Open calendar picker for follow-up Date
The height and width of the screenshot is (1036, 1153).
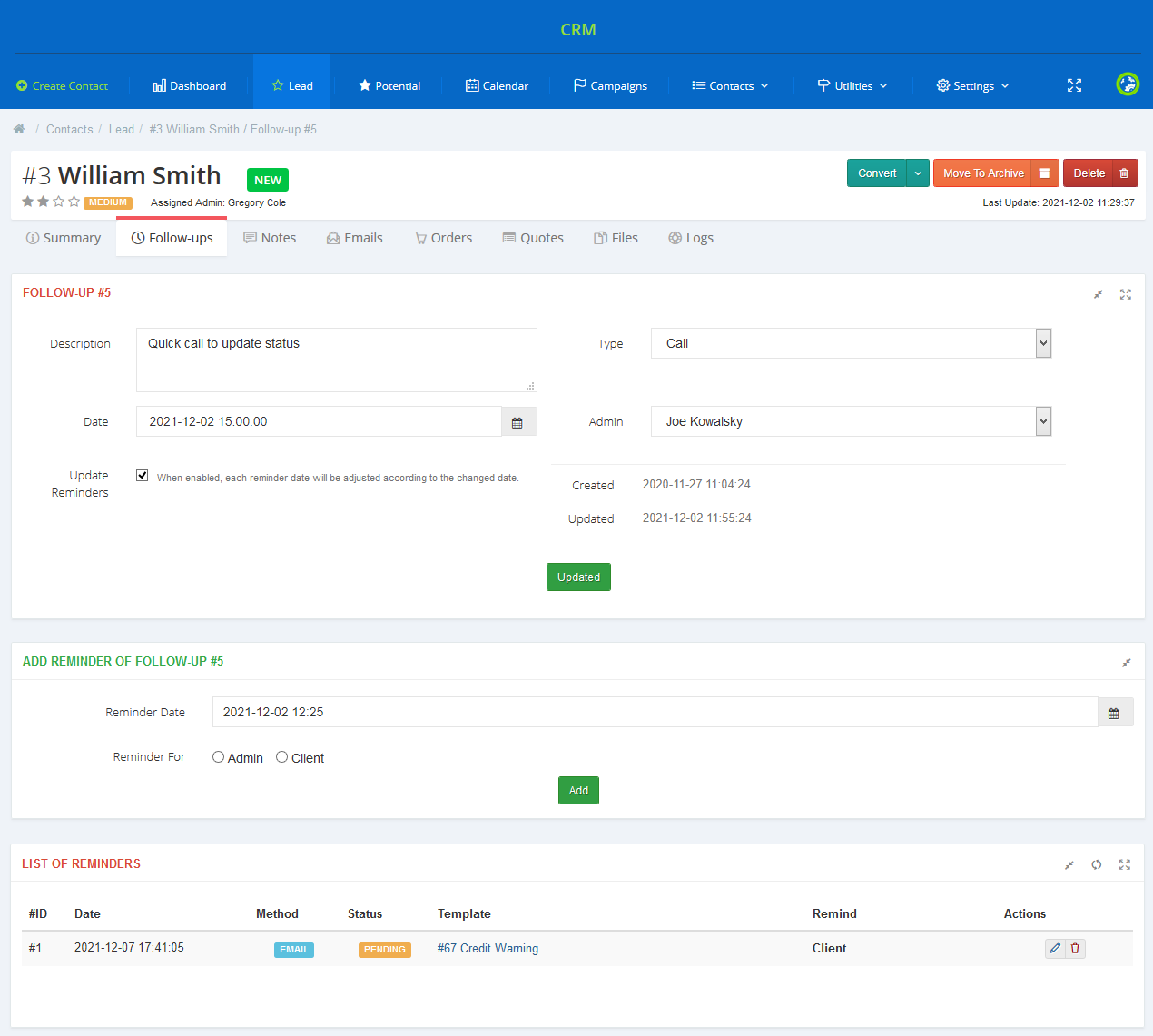click(x=517, y=422)
